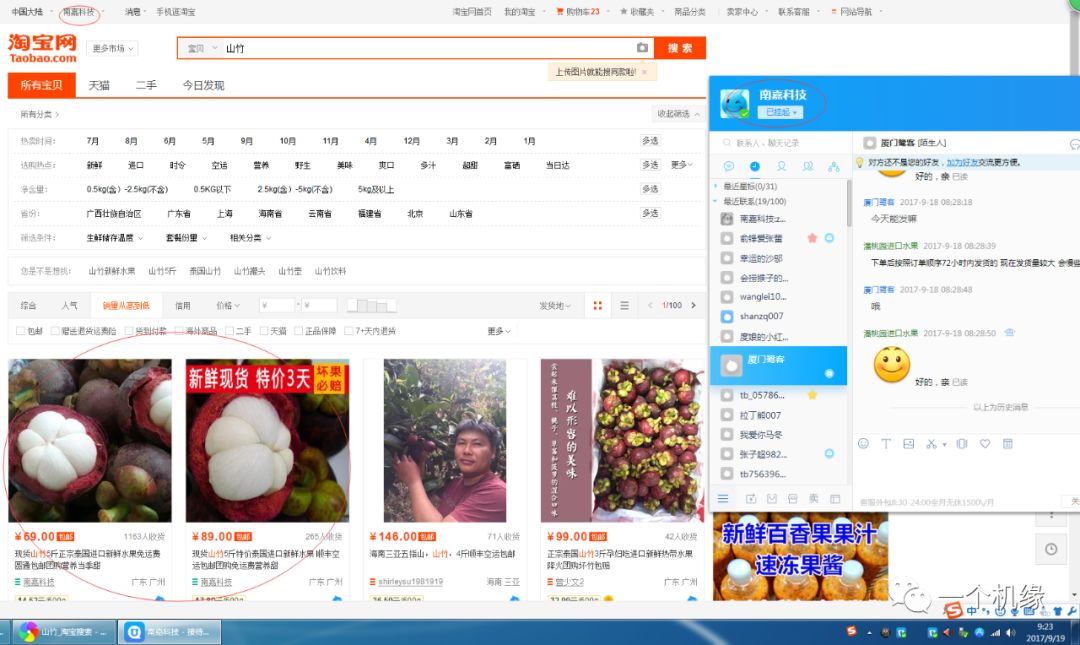The height and width of the screenshot is (645, 1080).
Task: Check the 二手 checkbox filter
Action: pos(230,331)
